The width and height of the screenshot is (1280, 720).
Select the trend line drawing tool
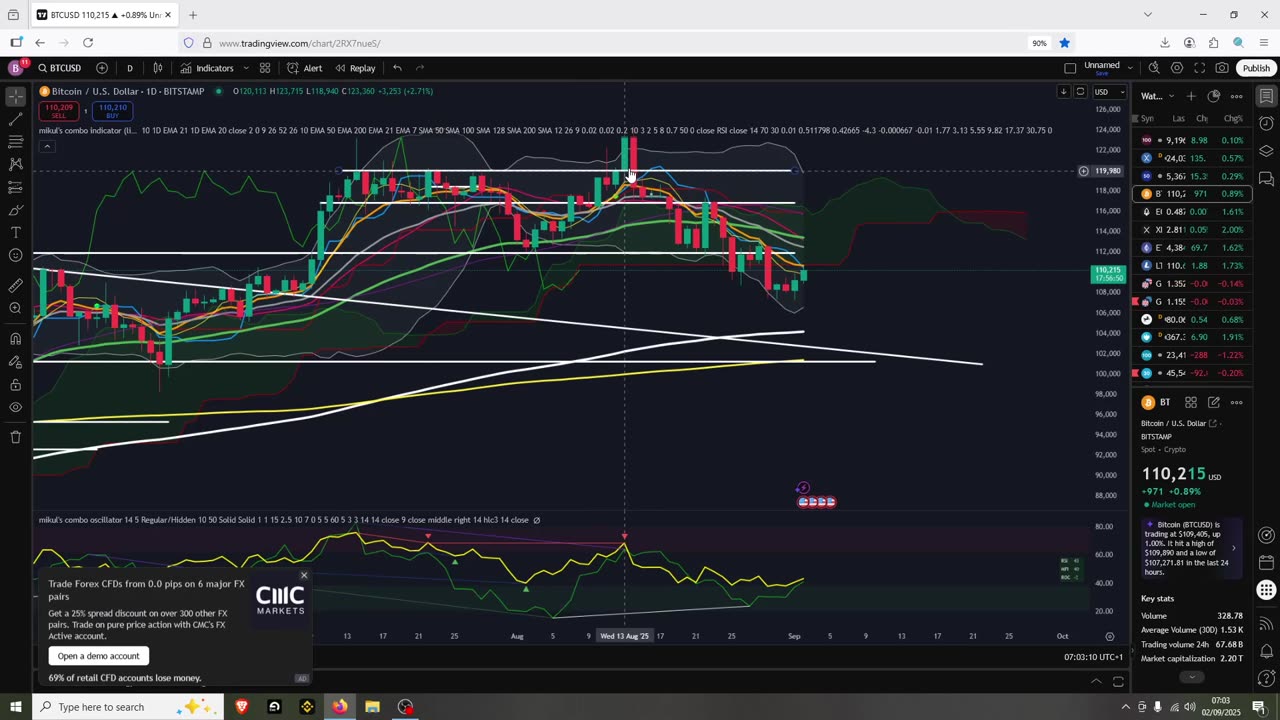(15, 120)
